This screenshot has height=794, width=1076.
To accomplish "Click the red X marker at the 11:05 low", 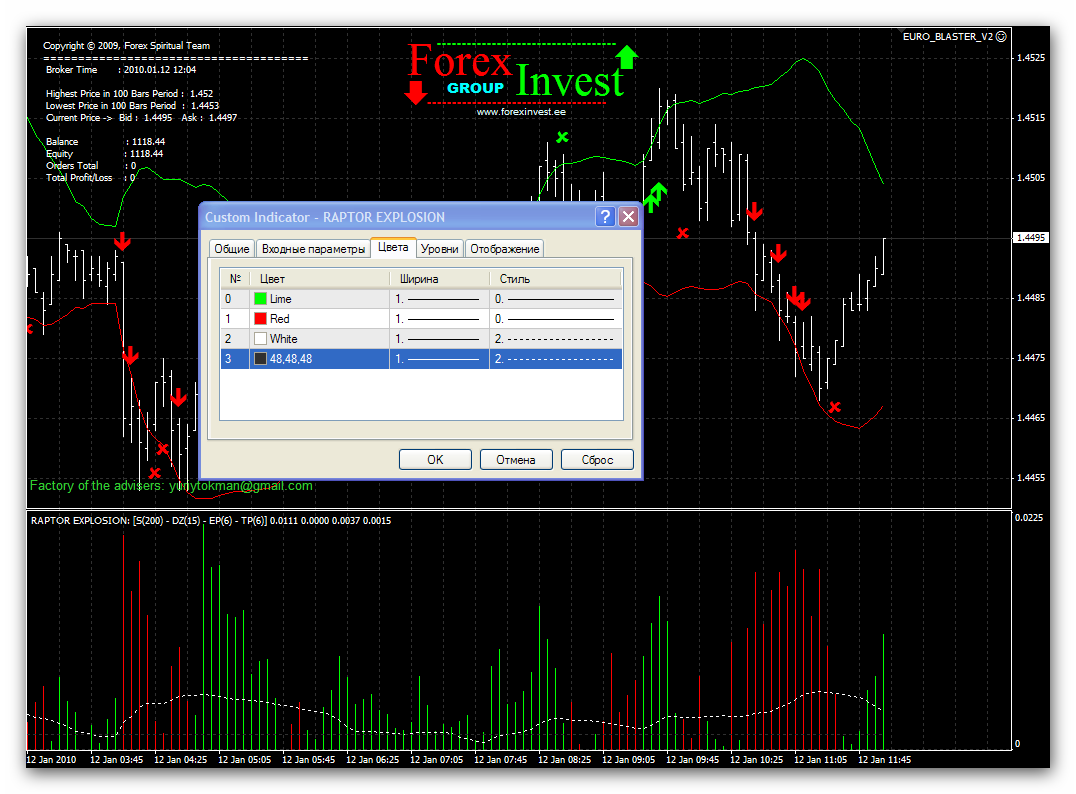I will pyautogui.click(x=834, y=407).
